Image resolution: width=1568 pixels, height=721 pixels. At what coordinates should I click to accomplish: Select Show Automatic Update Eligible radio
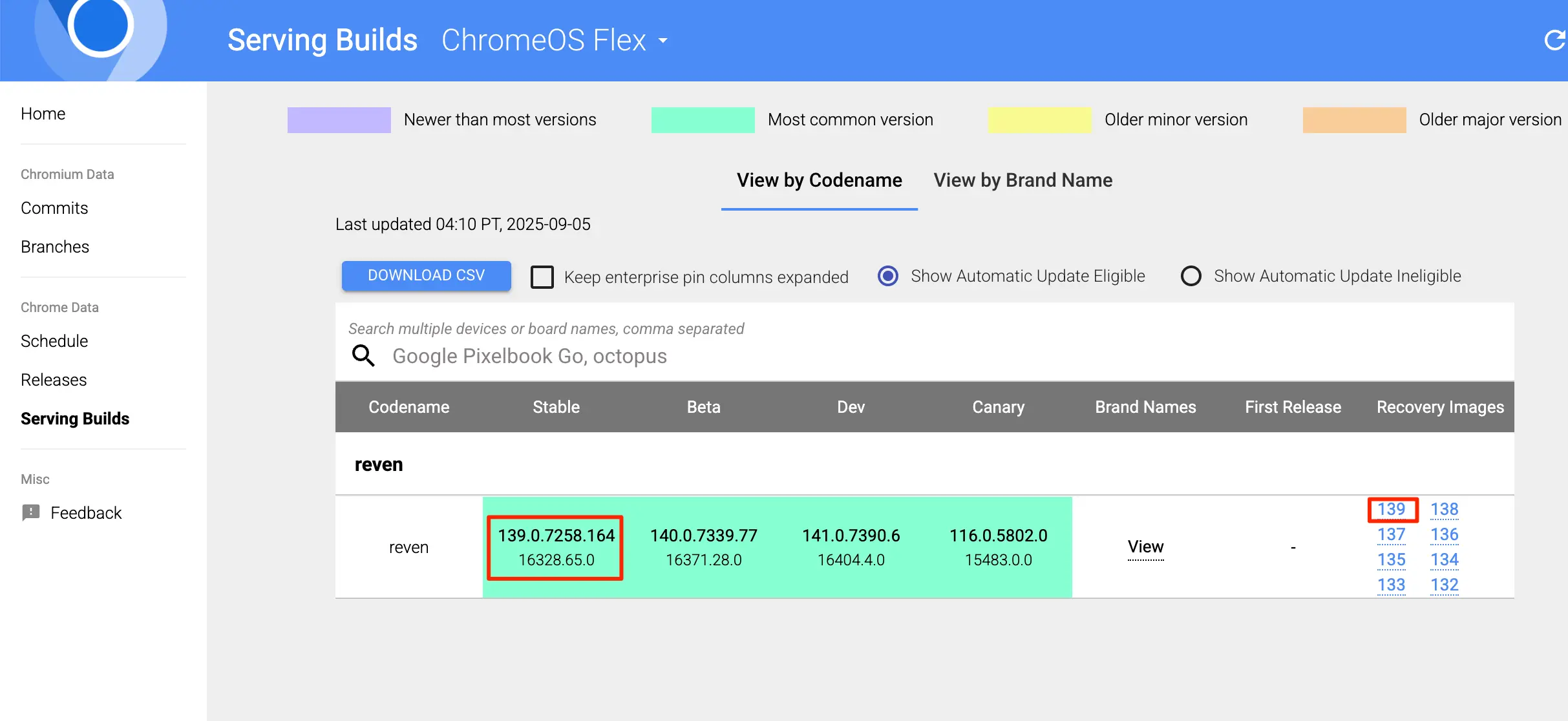888,276
